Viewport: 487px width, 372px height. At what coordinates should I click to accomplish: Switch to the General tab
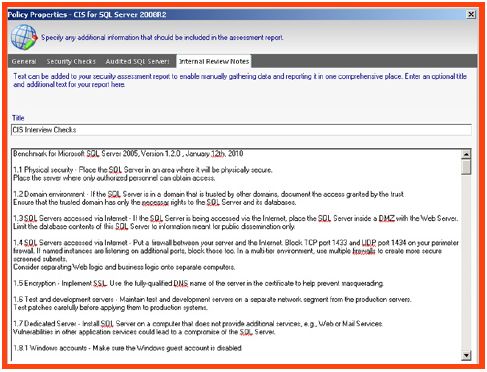(24, 61)
